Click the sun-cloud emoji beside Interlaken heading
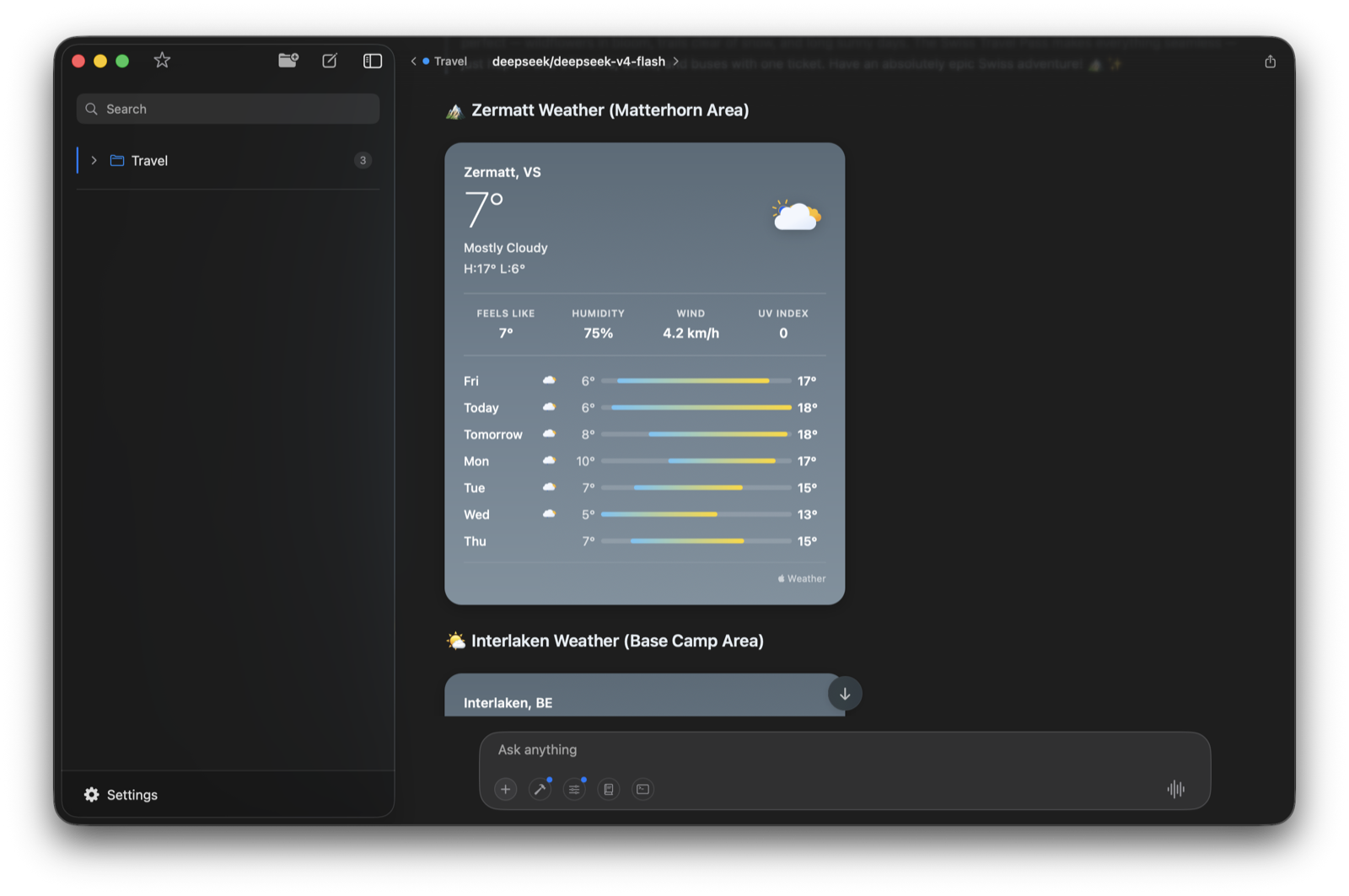The height and width of the screenshot is (896, 1349). tap(455, 641)
